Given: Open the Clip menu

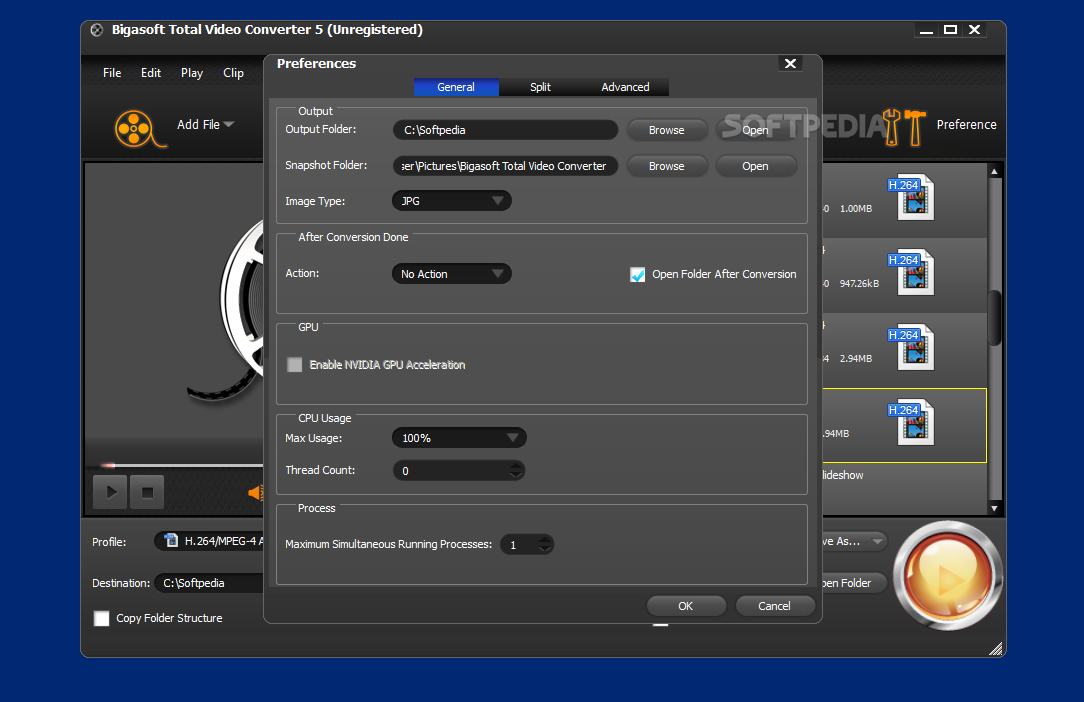Looking at the screenshot, I should [x=233, y=73].
